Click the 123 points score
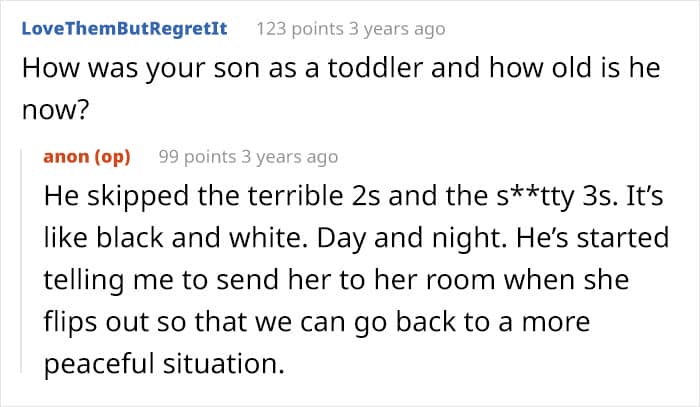 (300, 29)
